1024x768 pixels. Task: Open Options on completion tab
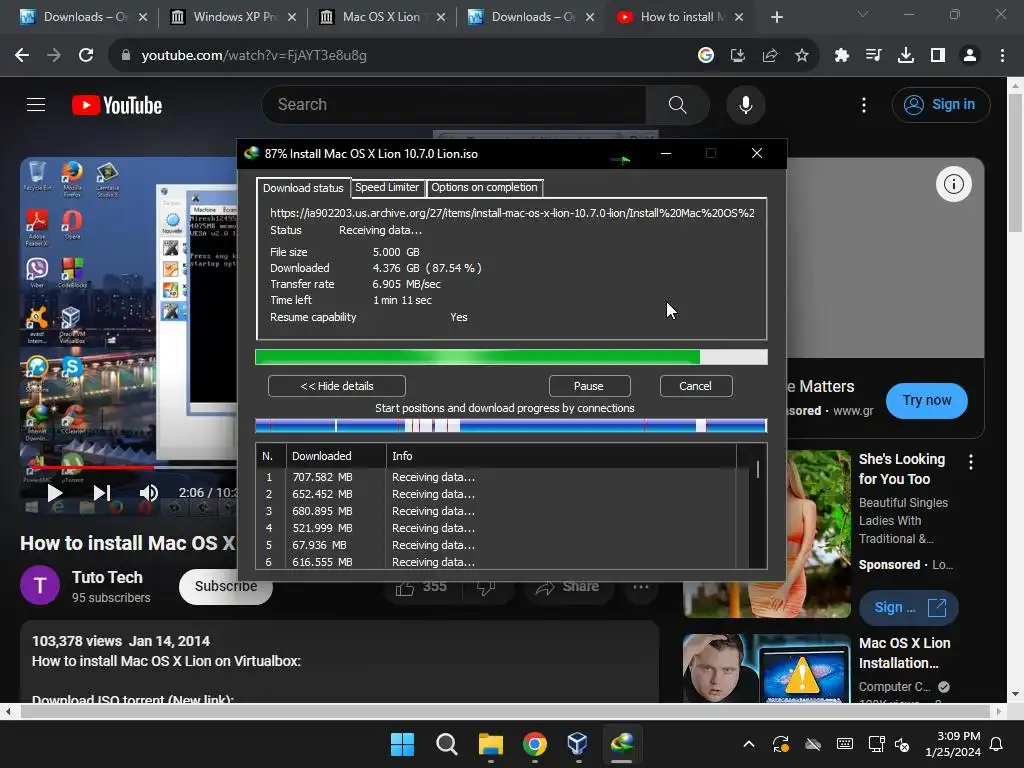coord(484,187)
